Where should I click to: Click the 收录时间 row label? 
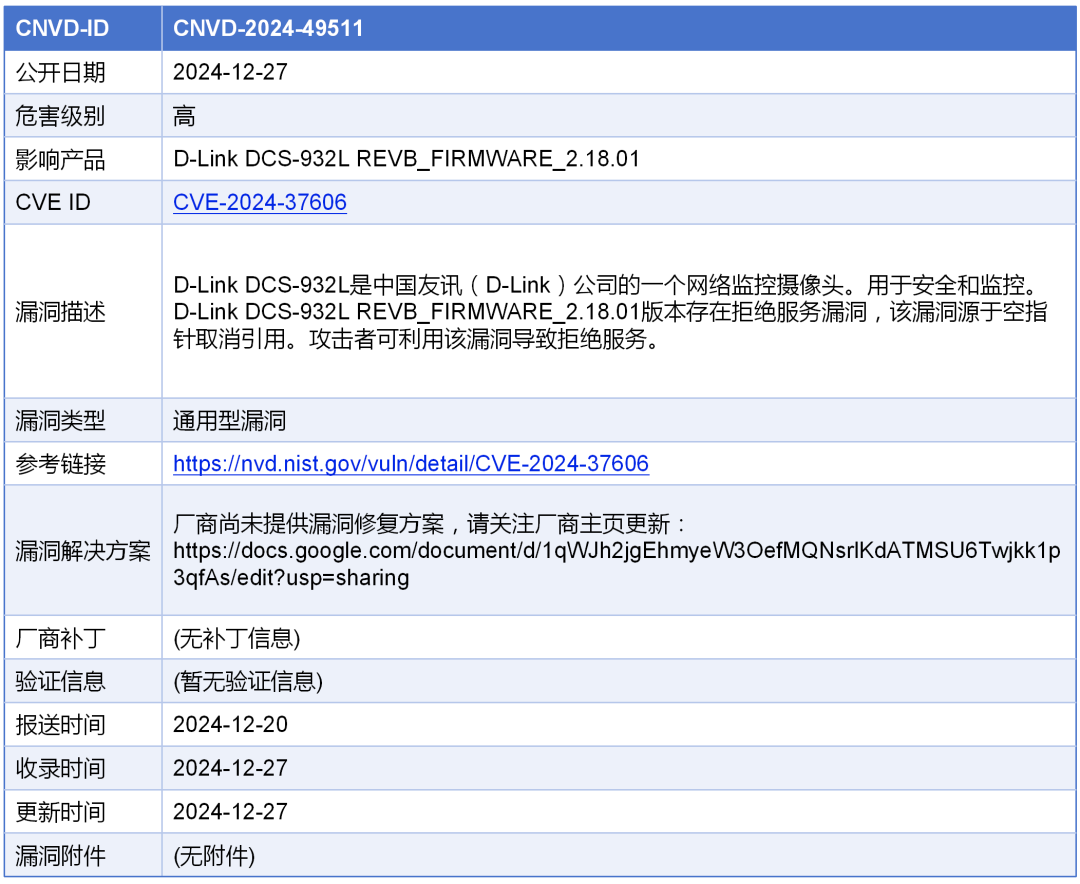click(x=61, y=768)
